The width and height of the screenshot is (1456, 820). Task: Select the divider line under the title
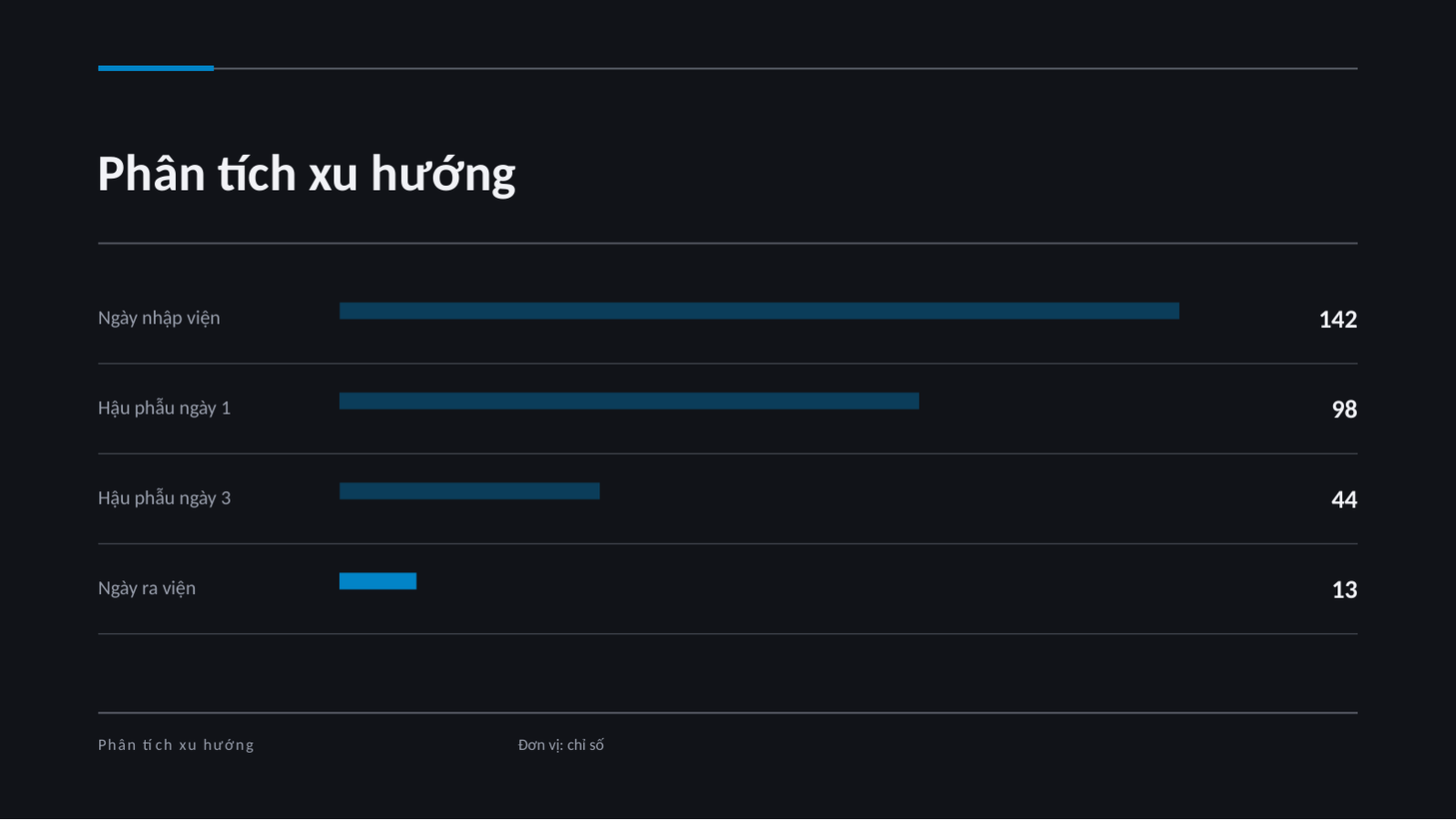coord(727,243)
